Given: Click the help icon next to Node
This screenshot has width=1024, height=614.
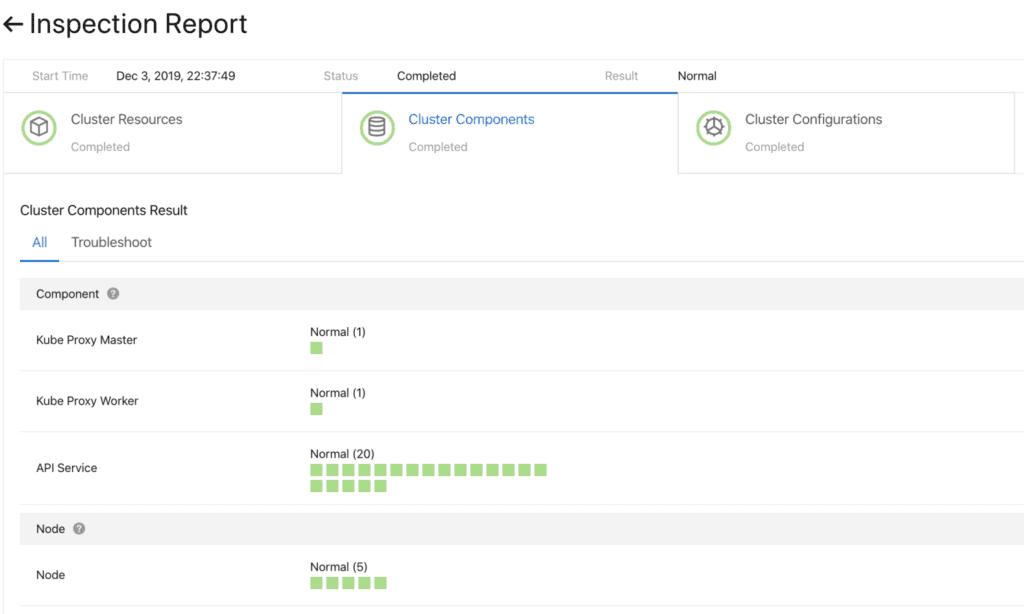Looking at the screenshot, I should click(79, 528).
